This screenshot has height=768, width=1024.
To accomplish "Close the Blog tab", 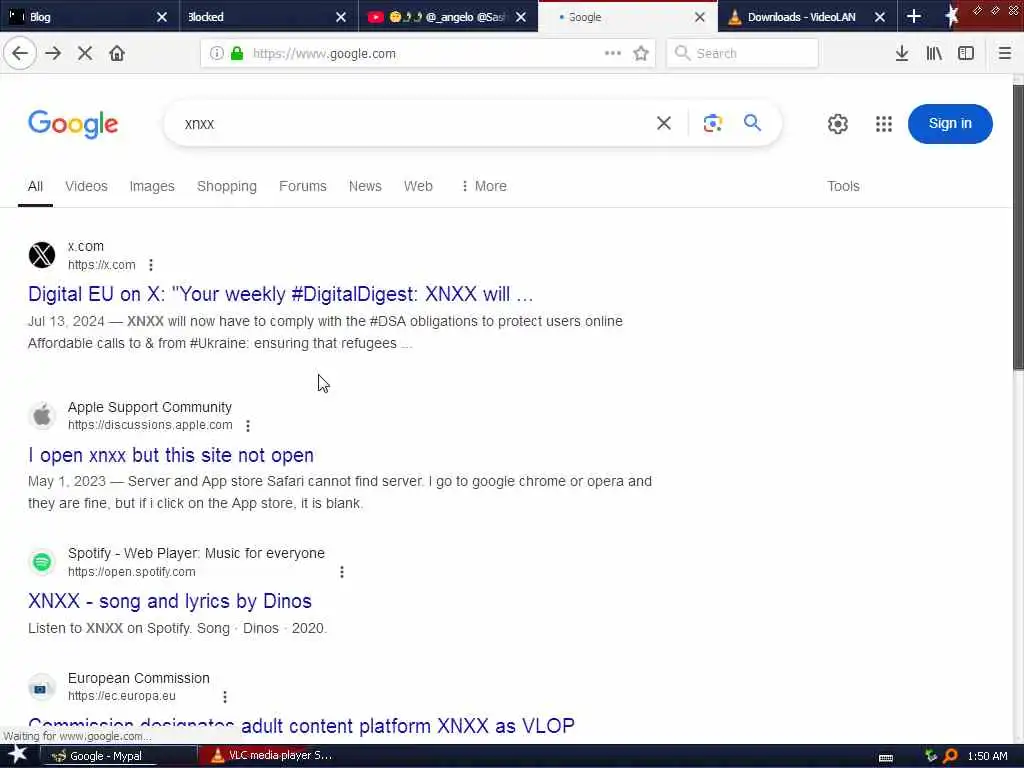I will [162, 17].
